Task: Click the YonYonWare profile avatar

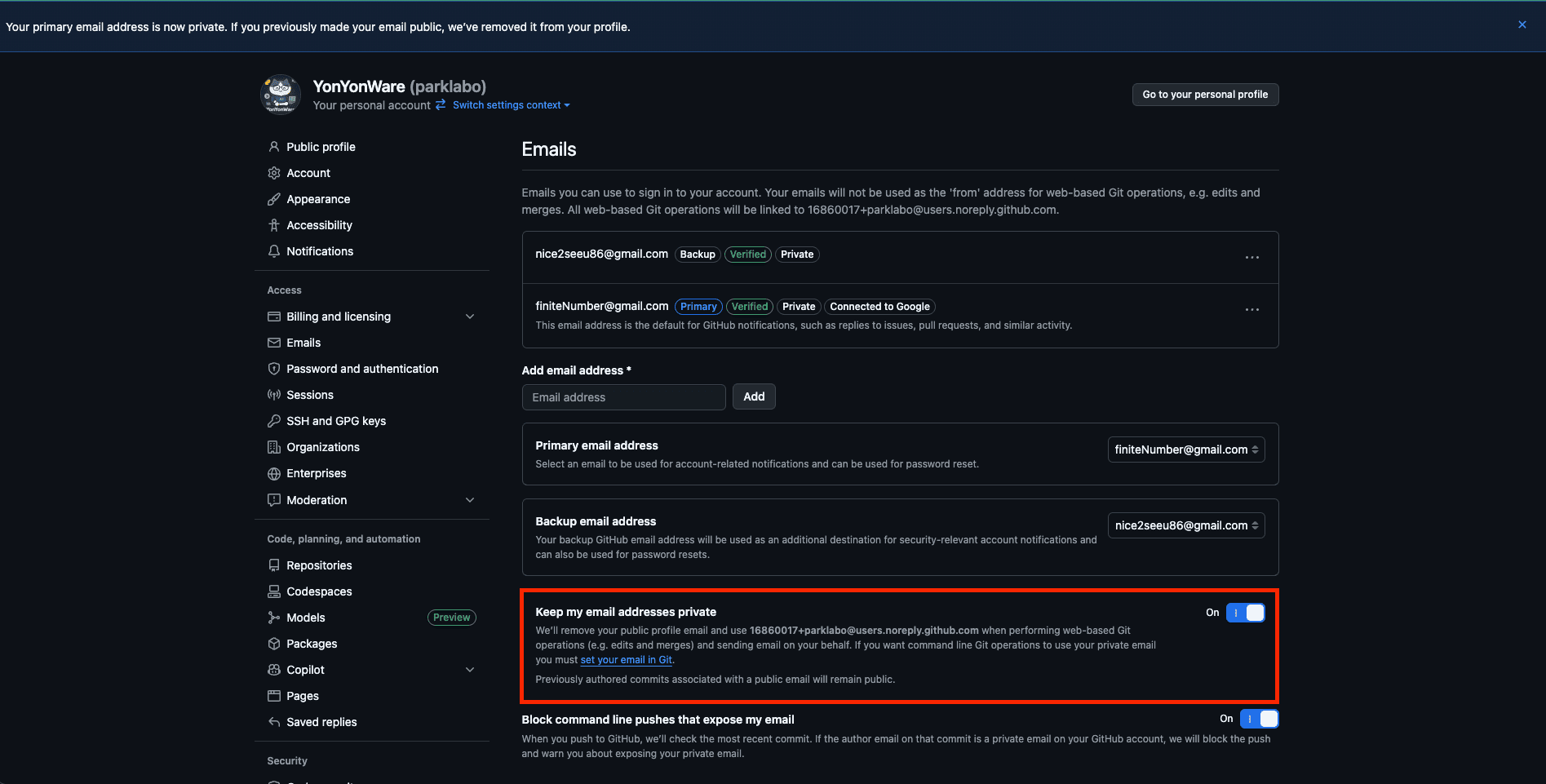Action: coord(281,95)
